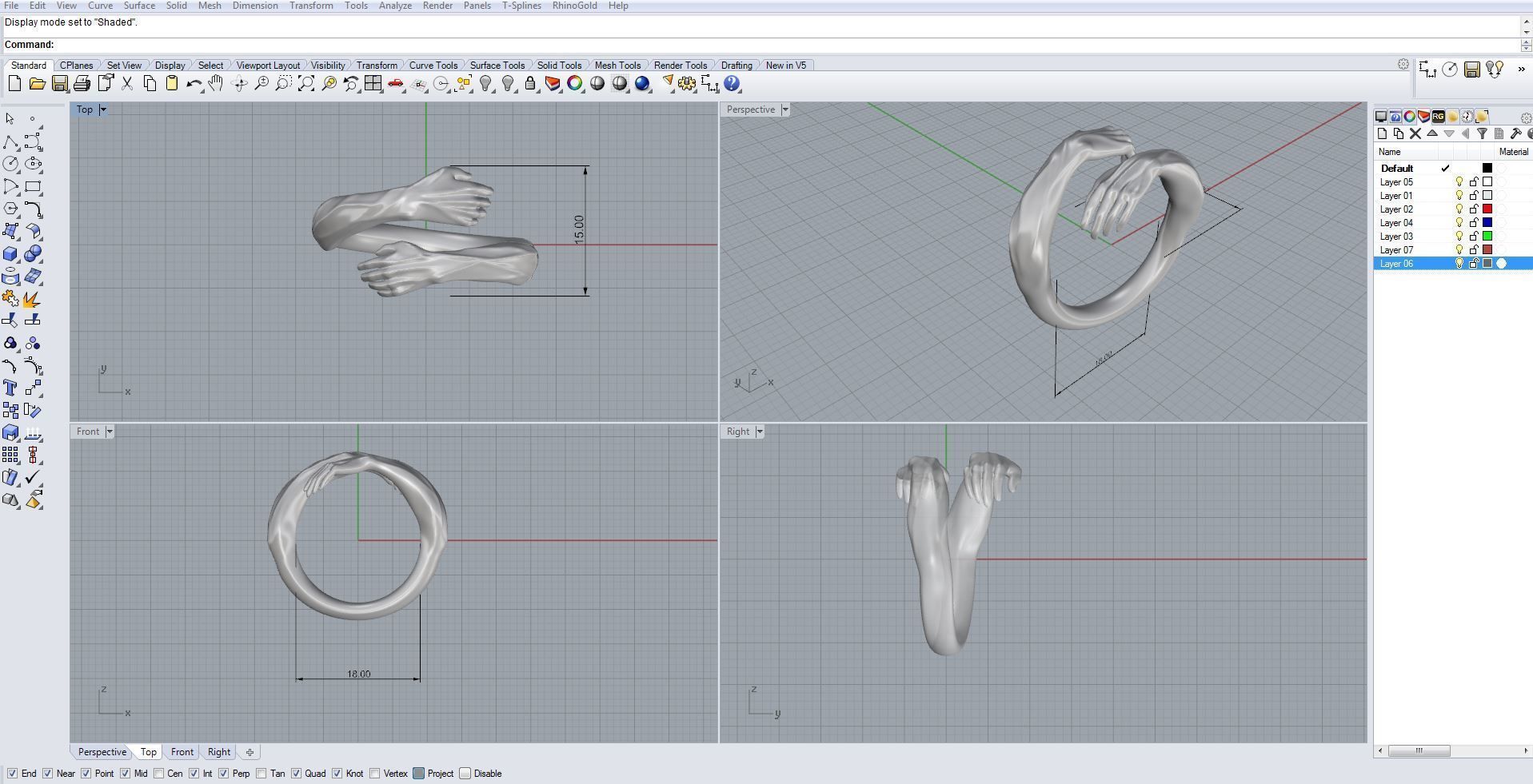Click the New file icon in toolbar

click(x=14, y=84)
